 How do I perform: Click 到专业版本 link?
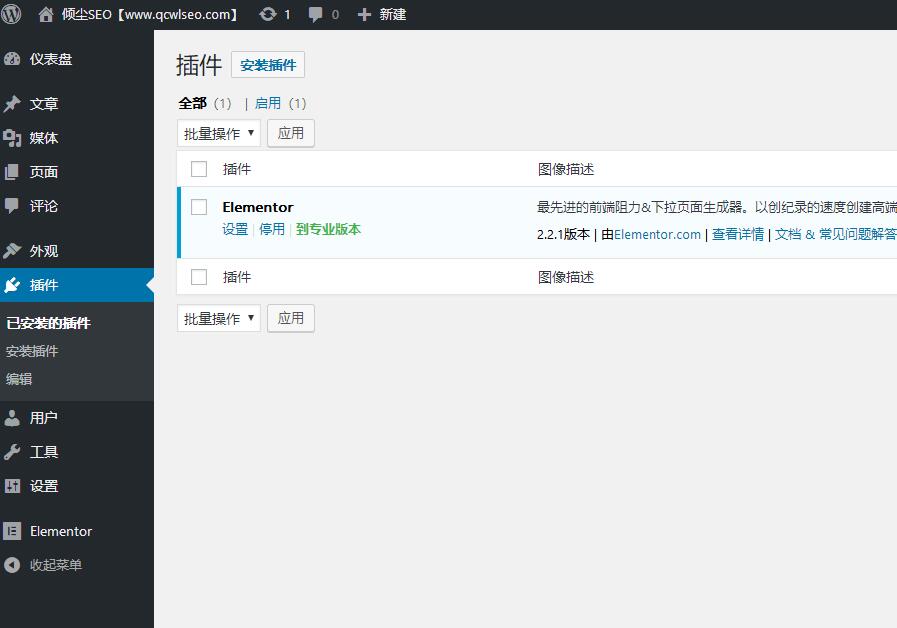pos(328,229)
